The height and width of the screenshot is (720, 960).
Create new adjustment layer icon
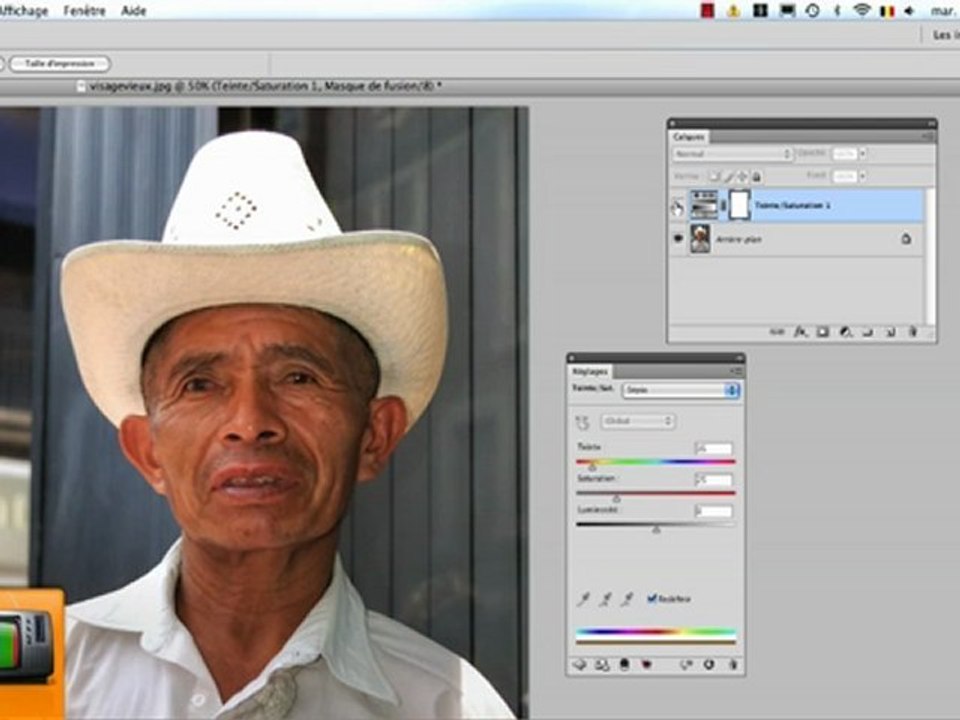click(x=845, y=332)
